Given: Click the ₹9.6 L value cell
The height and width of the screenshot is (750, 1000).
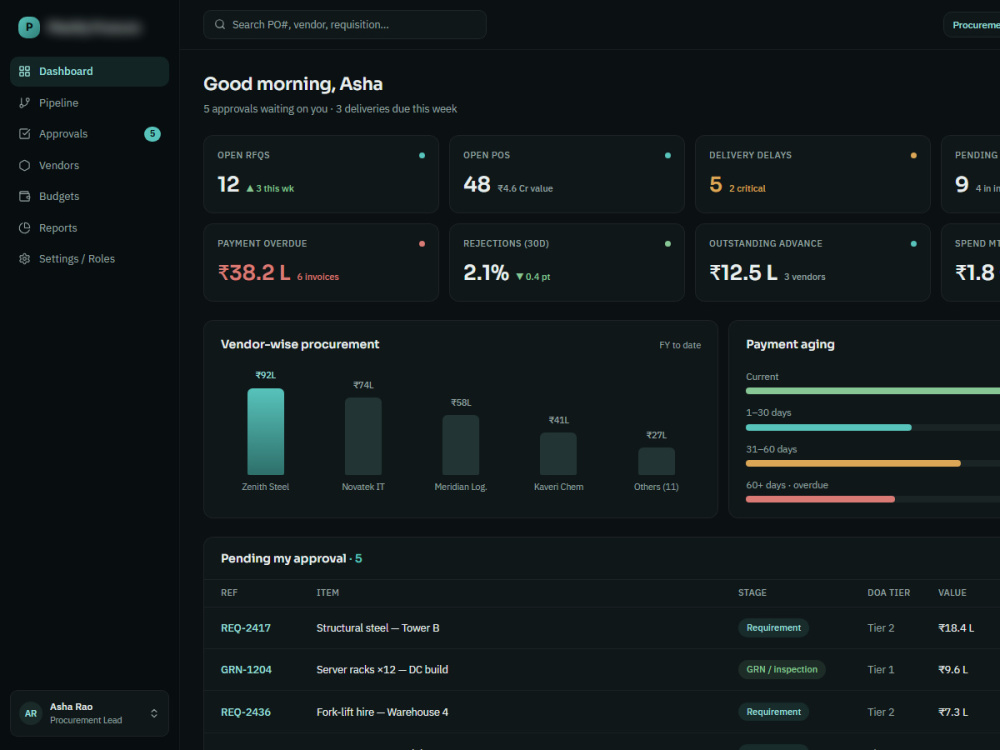Looking at the screenshot, I should (953, 670).
